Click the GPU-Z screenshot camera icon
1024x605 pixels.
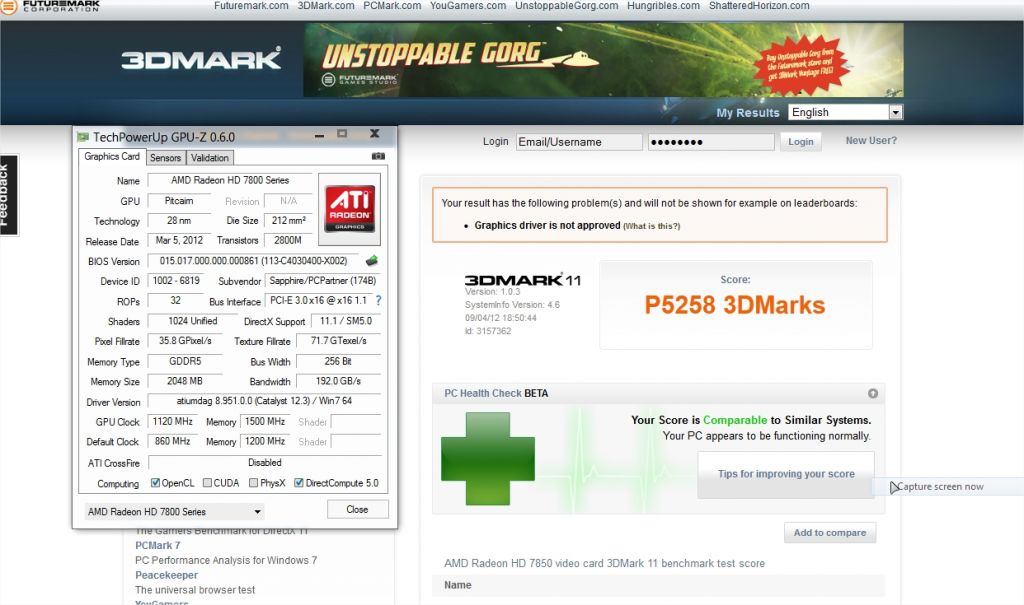tap(378, 156)
